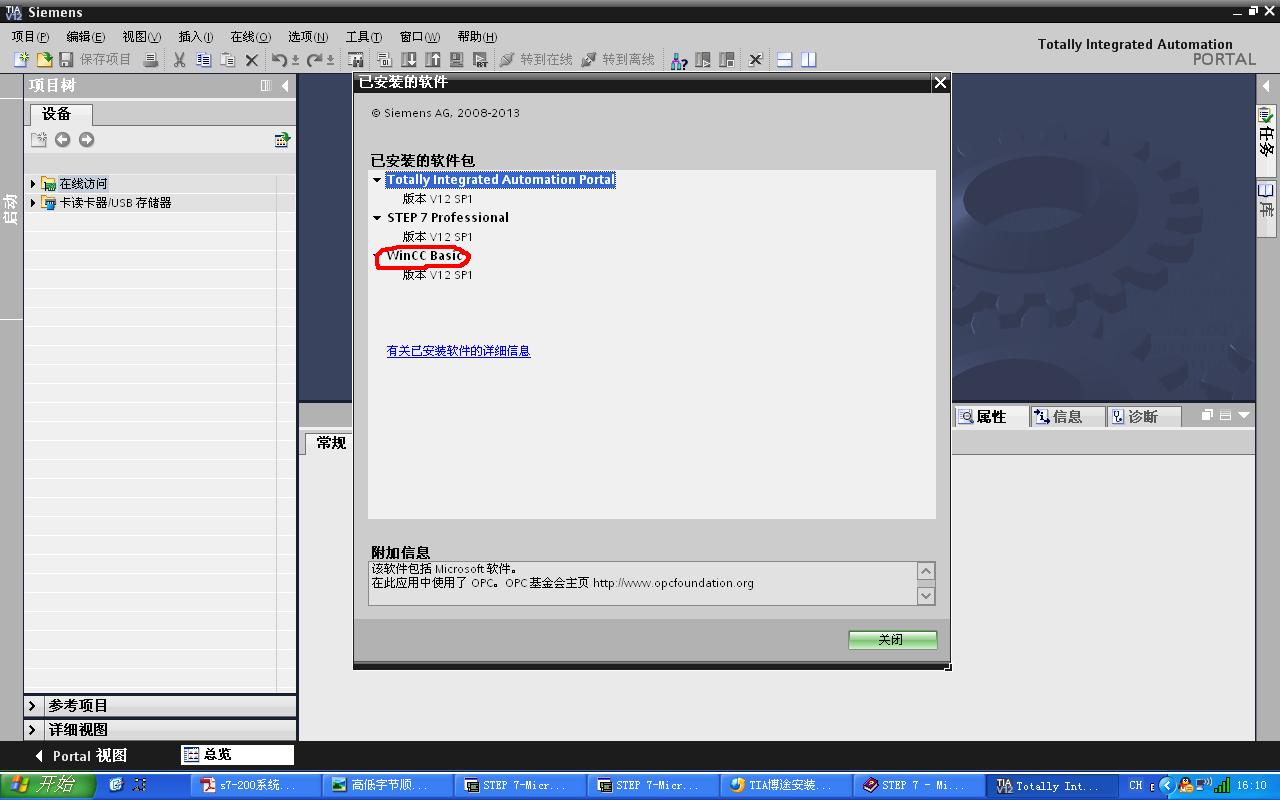1280x800 pixels.
Task: Collapse Totally Integrated Automation Portal entry
Action: coord(377,180)
